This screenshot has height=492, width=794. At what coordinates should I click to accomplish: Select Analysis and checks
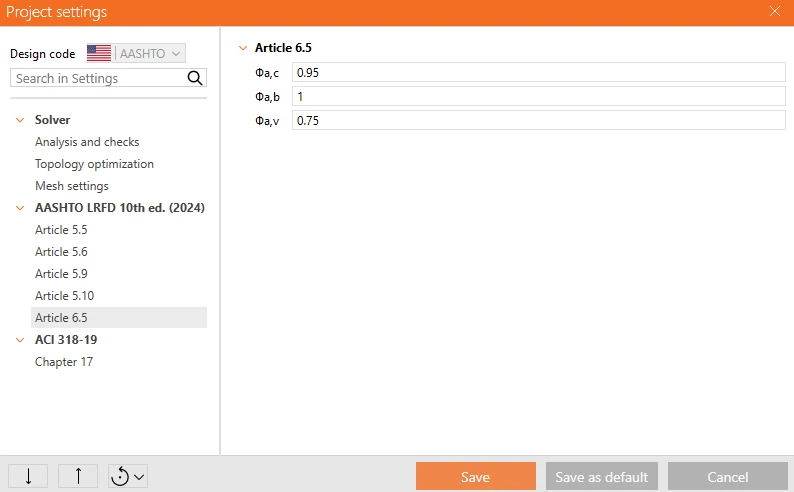[87, 142]
